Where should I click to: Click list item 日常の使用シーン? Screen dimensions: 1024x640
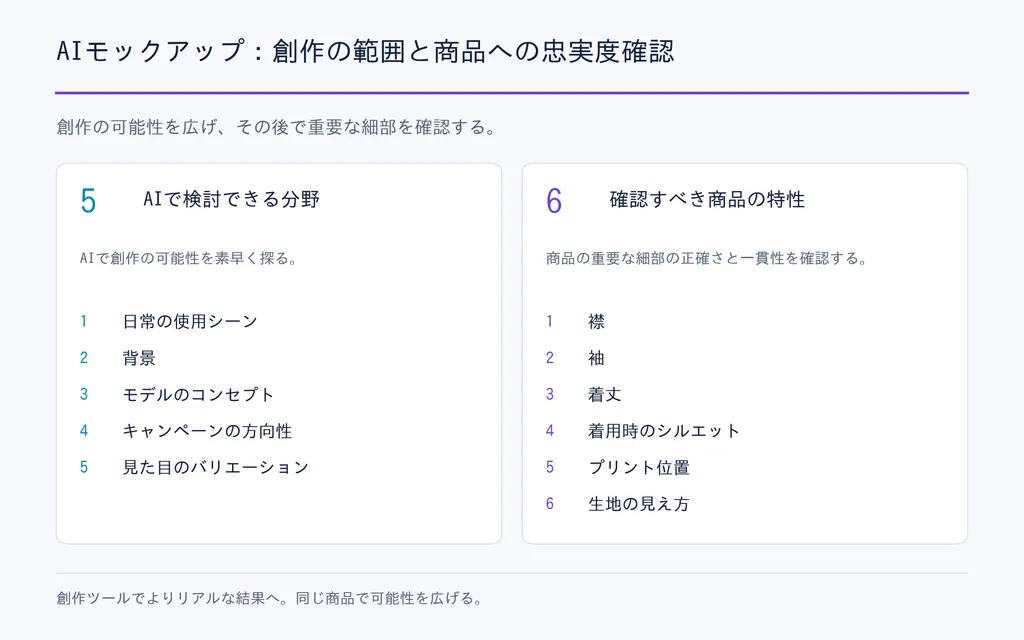[x=190, y=321]
